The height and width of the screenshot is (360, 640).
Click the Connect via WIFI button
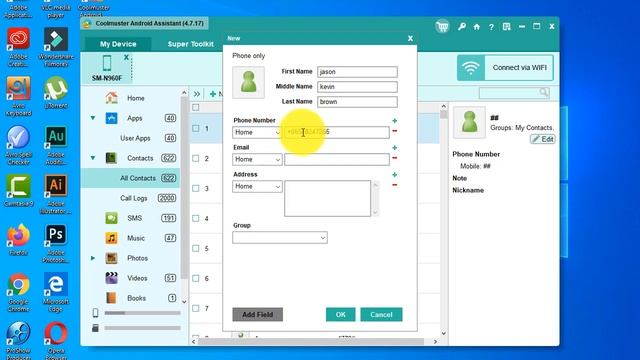pyautogui.click(x=505, y=68)
